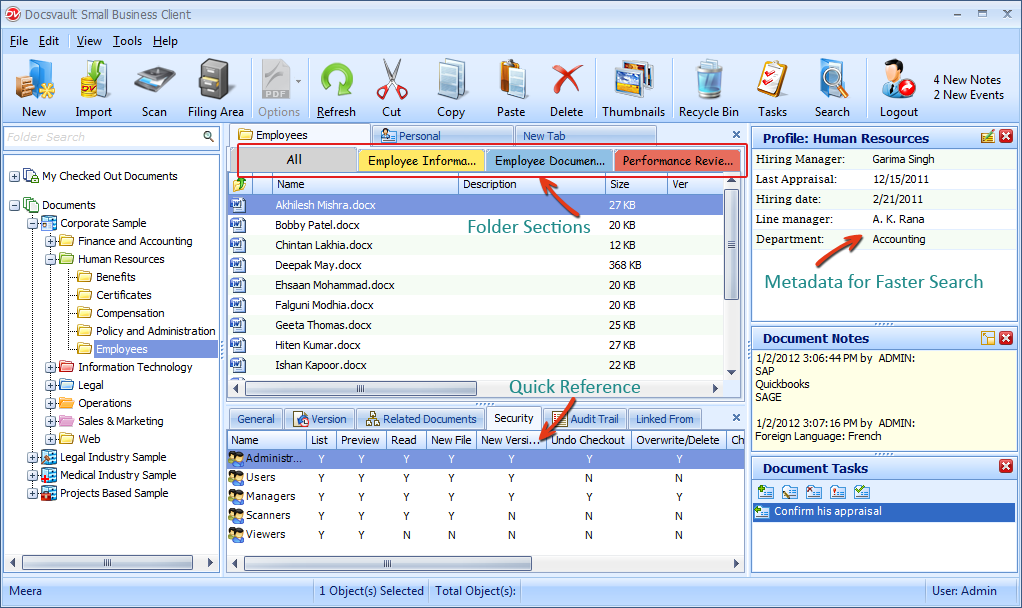Select Deepak May.docx in the file list
Screen dimensions: 1022x608
(x=476, y=265)
